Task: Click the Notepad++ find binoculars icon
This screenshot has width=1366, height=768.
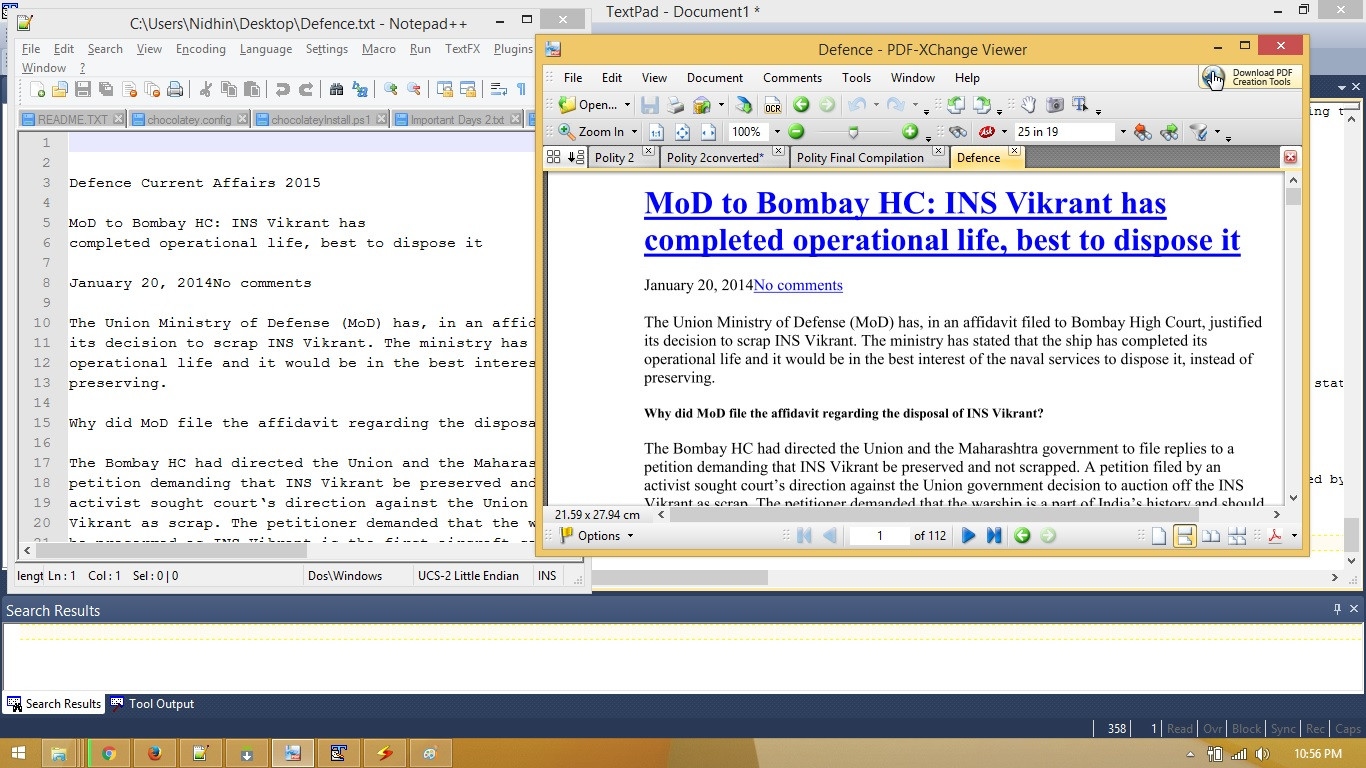Action: click(x=337, y=89)
